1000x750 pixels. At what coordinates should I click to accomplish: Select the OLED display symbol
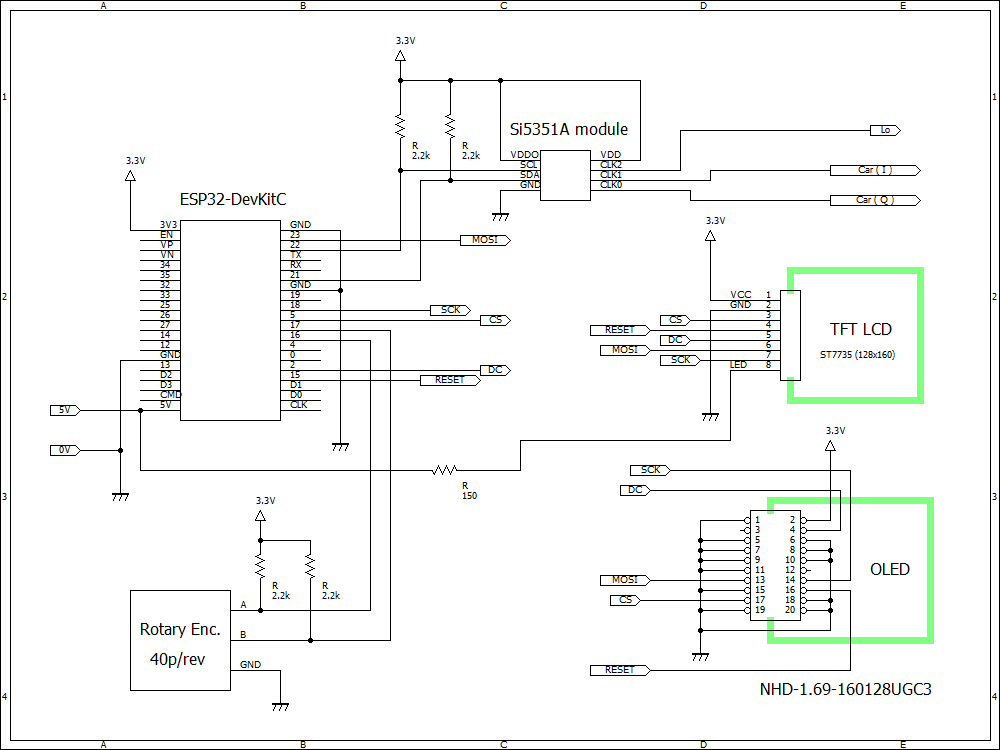click(888, 570)
